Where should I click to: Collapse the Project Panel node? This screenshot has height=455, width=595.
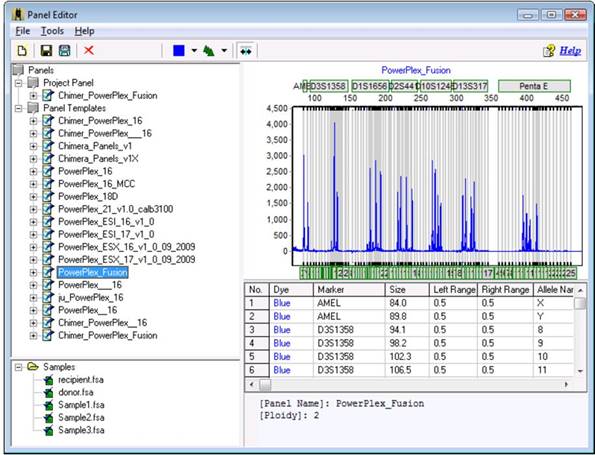(x=18, y=83)
